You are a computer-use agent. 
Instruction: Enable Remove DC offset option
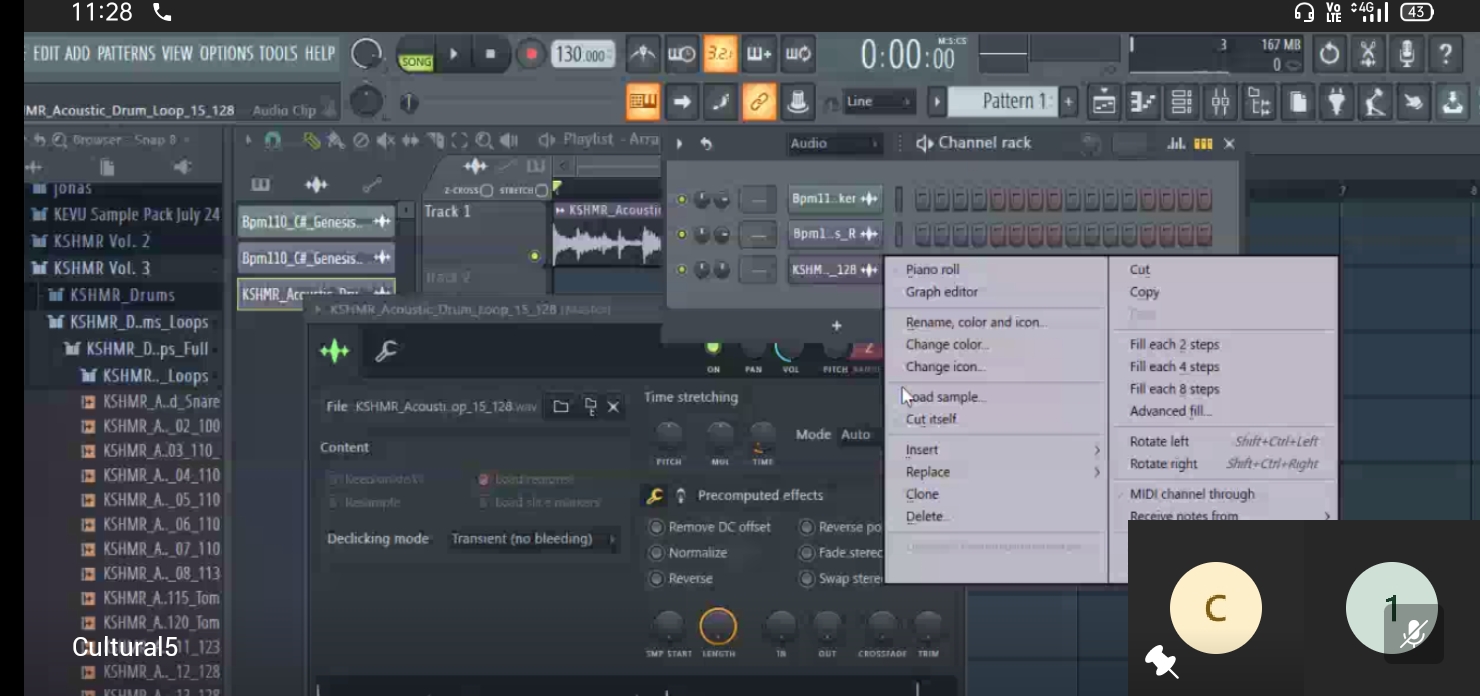coord(711,527)
